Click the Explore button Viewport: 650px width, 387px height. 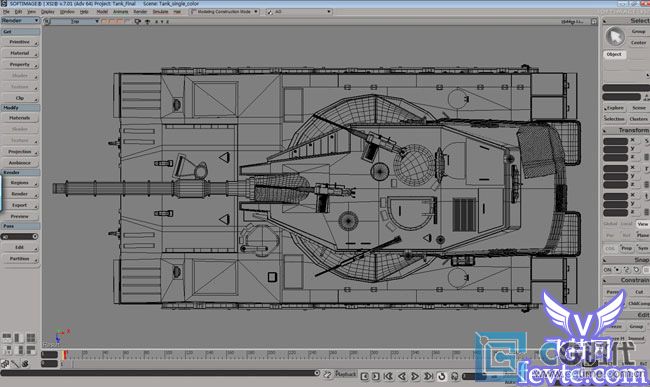coord(614,108)
